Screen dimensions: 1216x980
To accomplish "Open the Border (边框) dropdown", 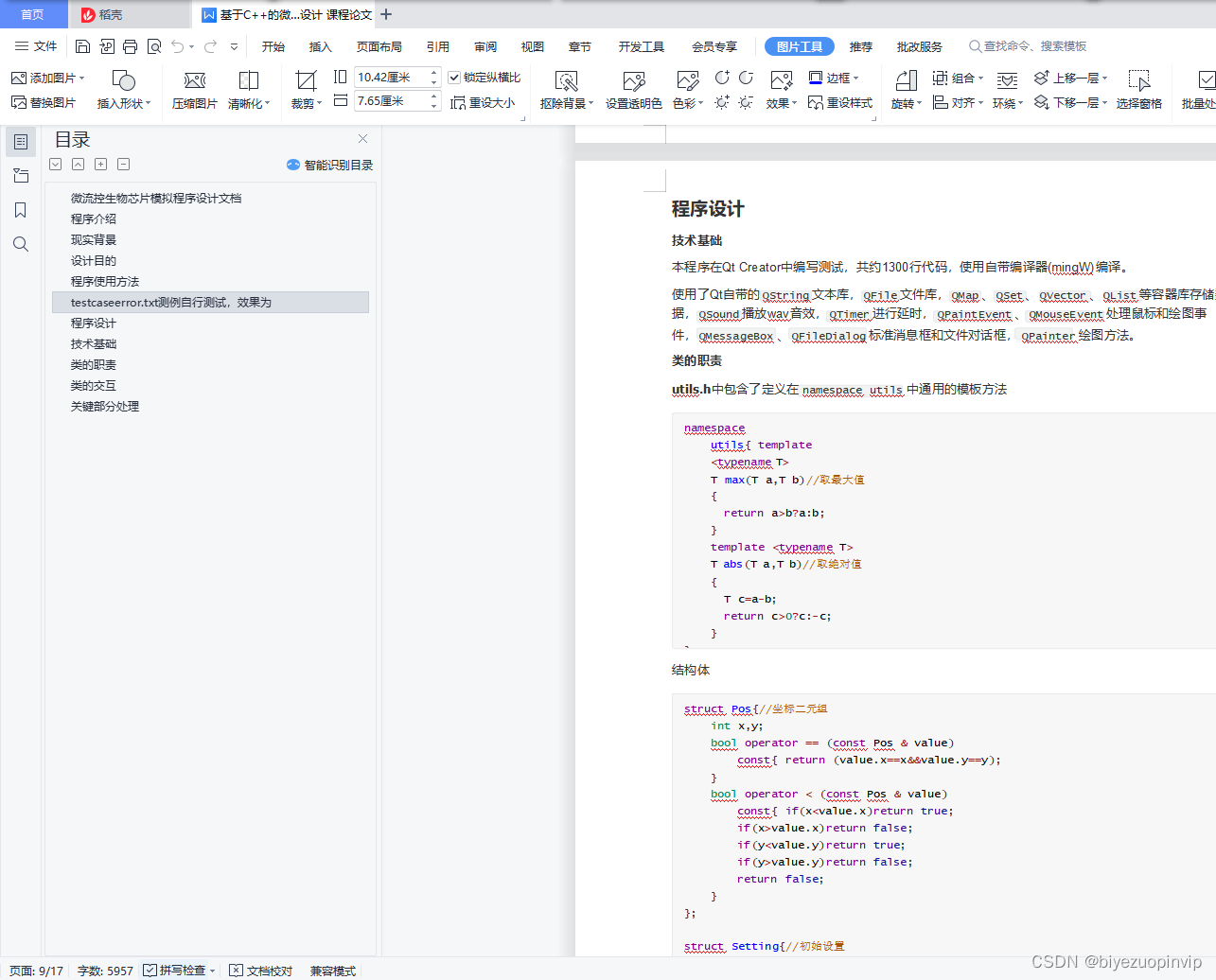I will click(837, 78).
